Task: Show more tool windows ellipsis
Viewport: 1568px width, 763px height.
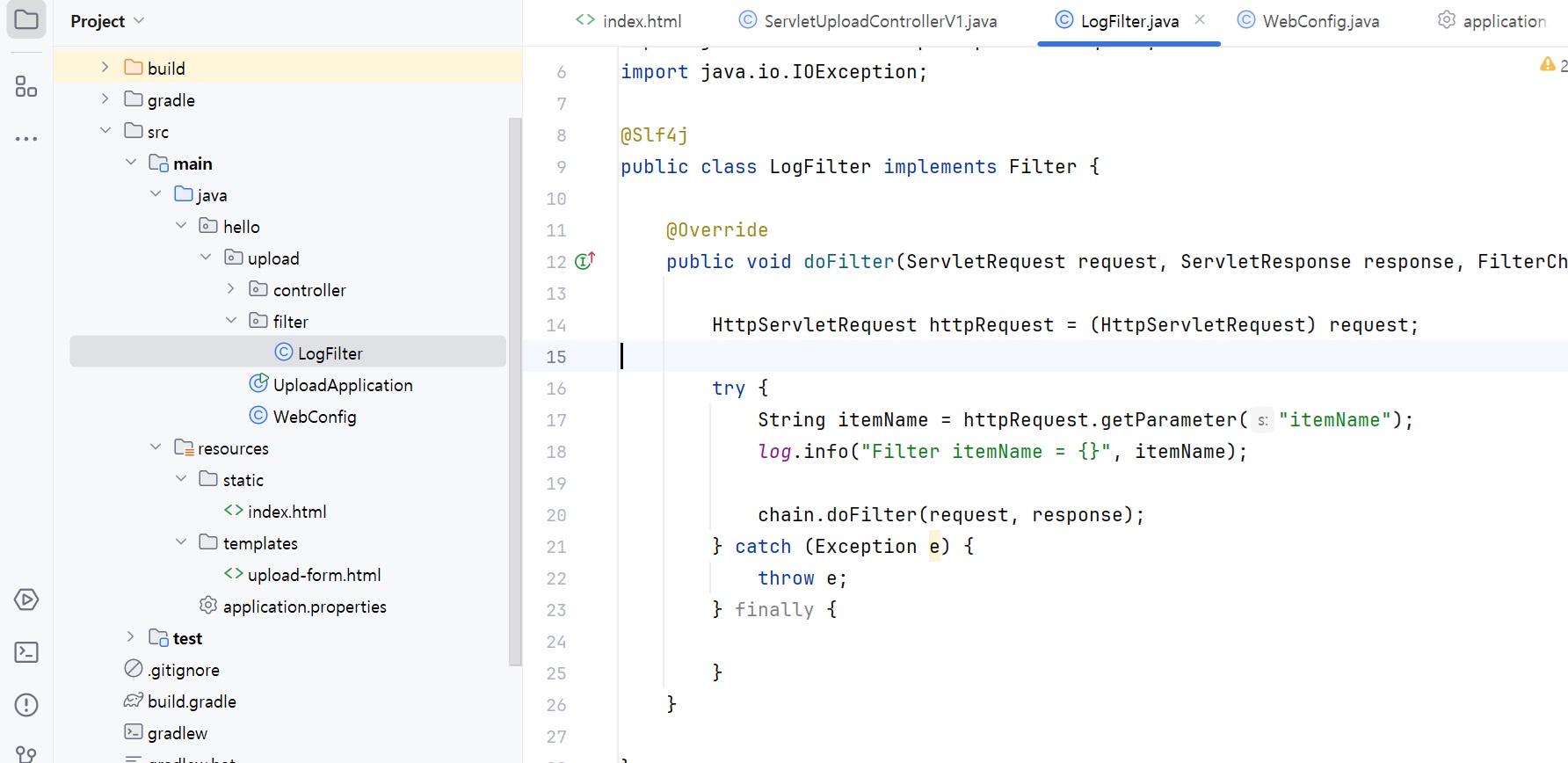Action: 26,139
